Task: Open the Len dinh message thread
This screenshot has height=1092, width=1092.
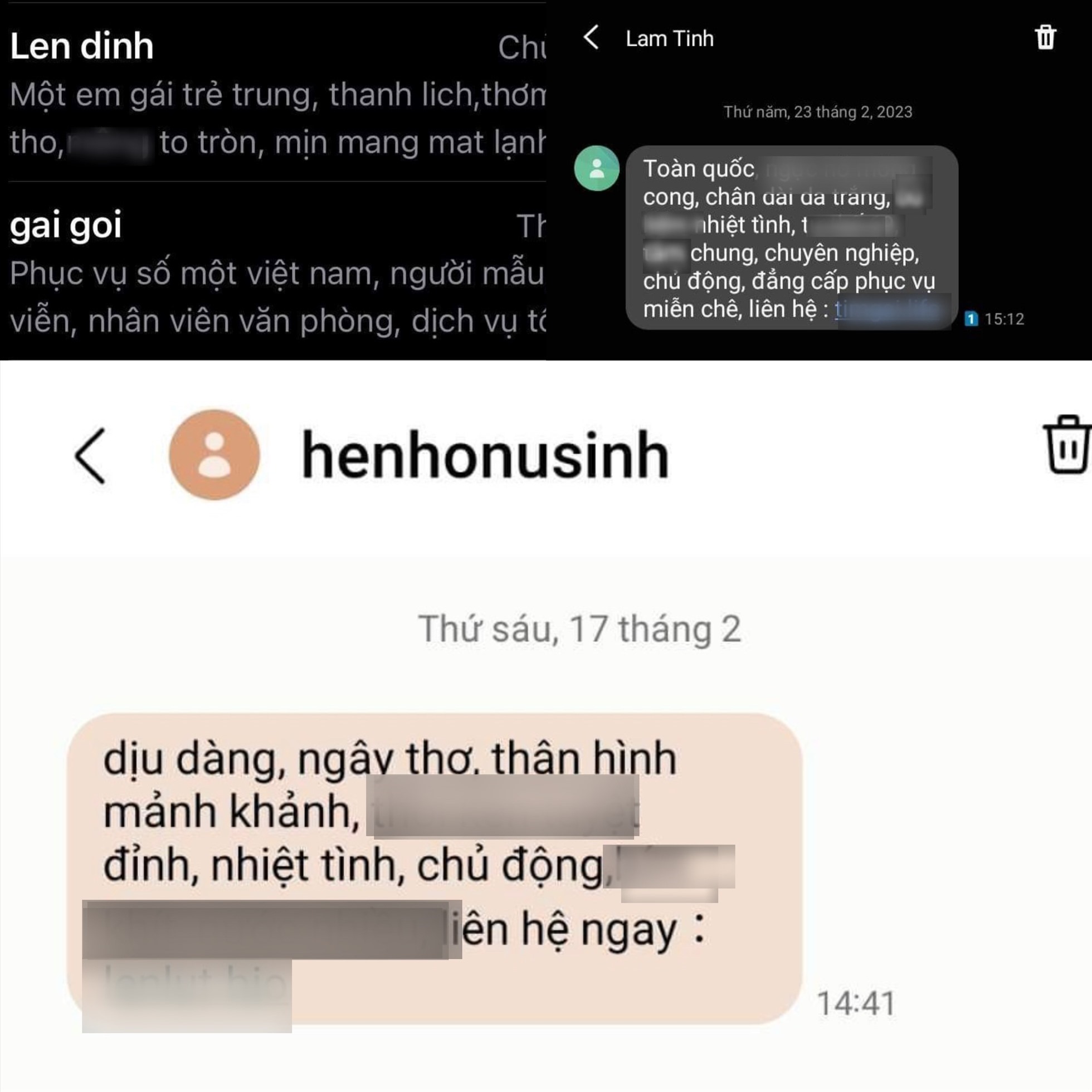Action: tap(273, 90)
